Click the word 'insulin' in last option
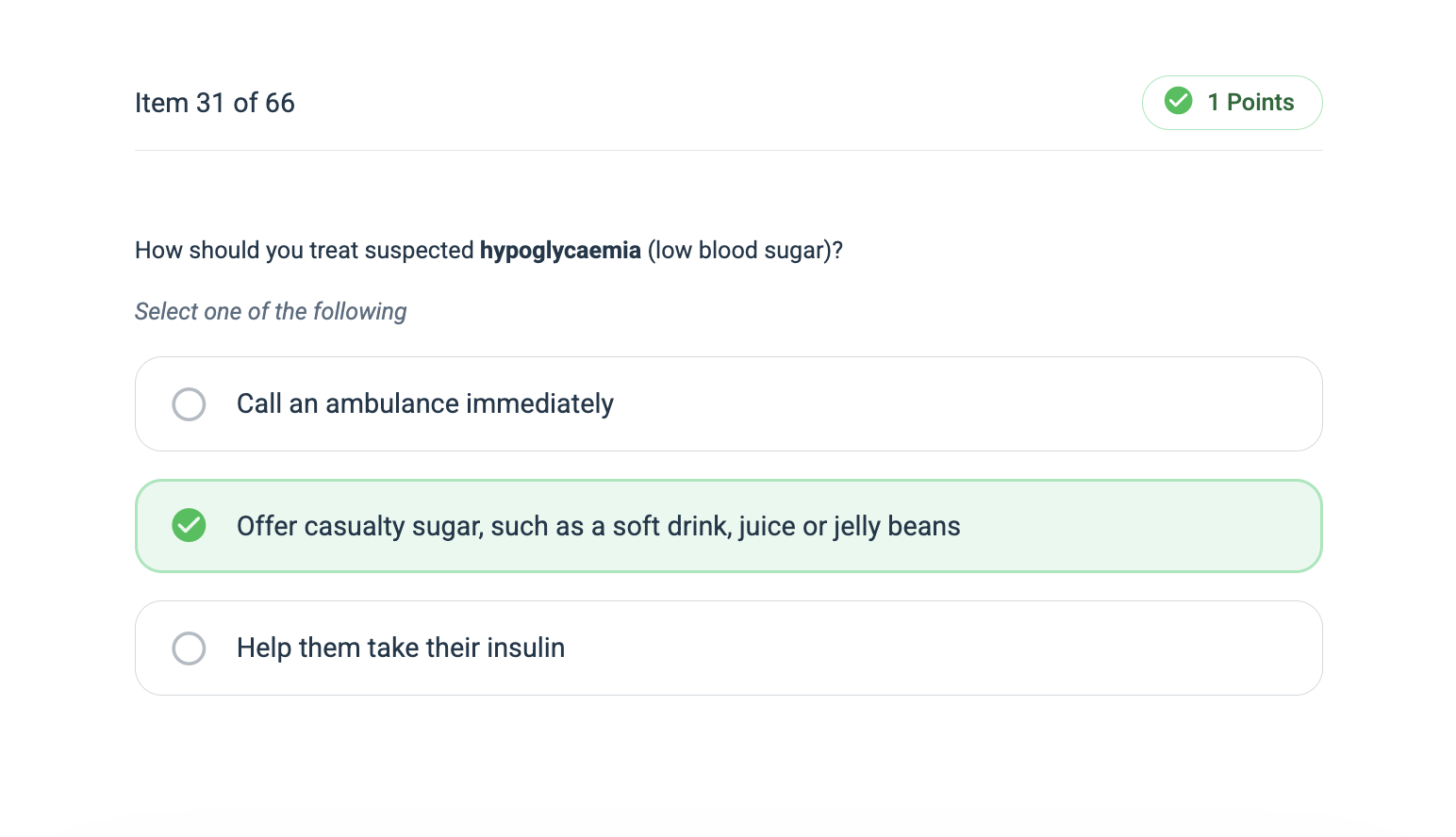Image resolution: width=1456 pixels, height=837 pixels. tap(526, 648)
